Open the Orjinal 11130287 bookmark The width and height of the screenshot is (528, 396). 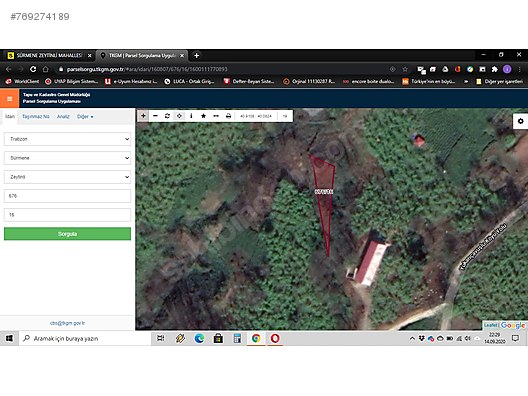tap(309, 81)
